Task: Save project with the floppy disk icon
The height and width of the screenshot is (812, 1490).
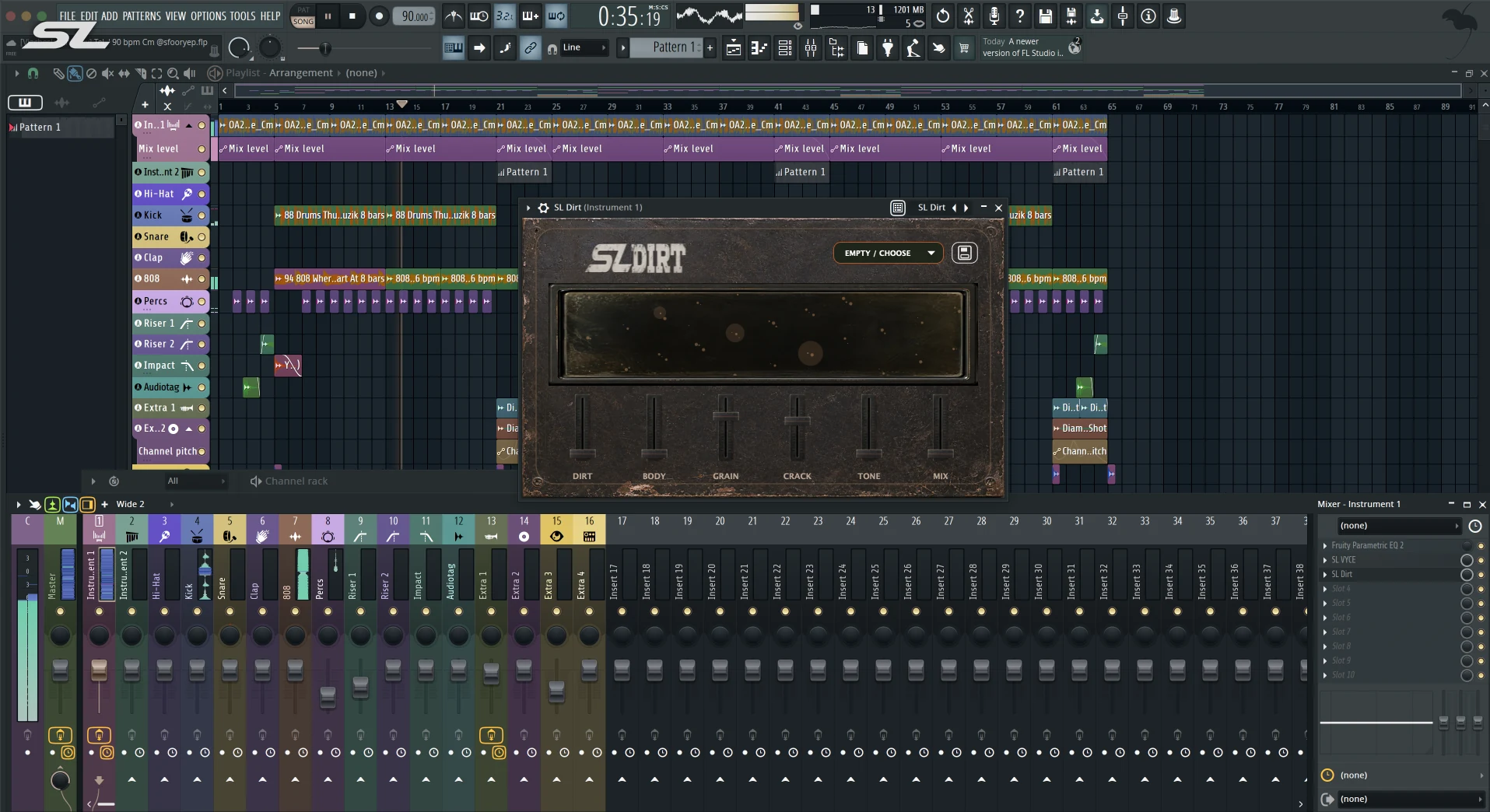Action: pyautogui.click(x=1046, y=16)
